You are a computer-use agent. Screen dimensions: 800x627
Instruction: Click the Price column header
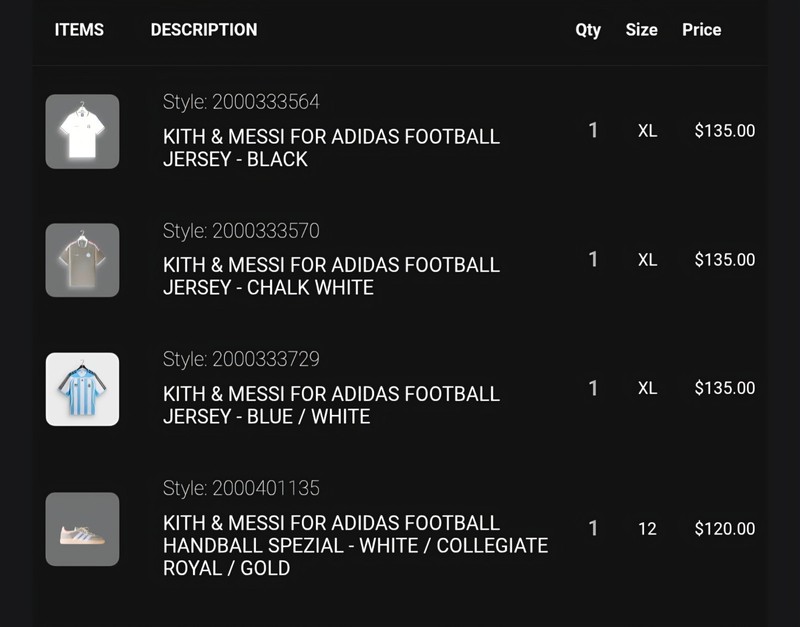click(702, 30)
